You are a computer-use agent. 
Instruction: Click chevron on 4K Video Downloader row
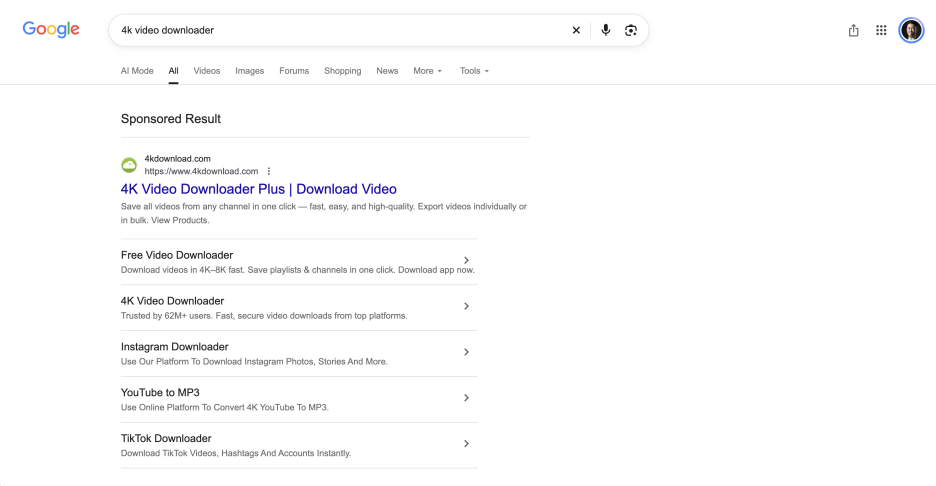pos(466,306)
